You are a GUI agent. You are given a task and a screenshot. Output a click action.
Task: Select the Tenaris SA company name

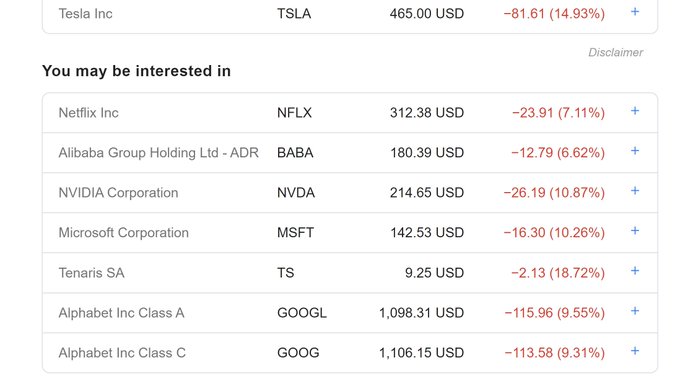(92, 273)
